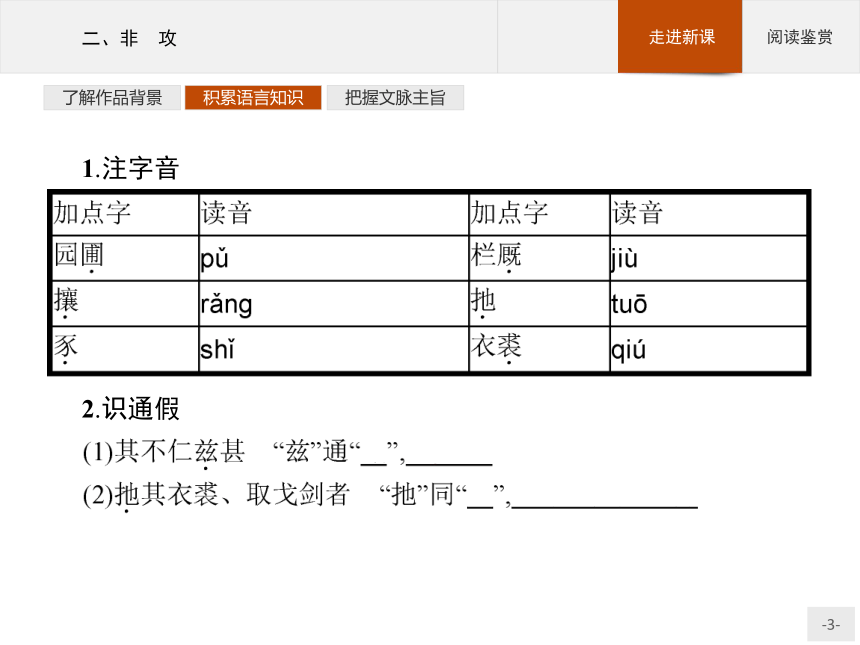Viewport: 860px width, 645px height.
Task: Click the table cell 栏厩
Action: pyautogui.click(x=539, y=258)
